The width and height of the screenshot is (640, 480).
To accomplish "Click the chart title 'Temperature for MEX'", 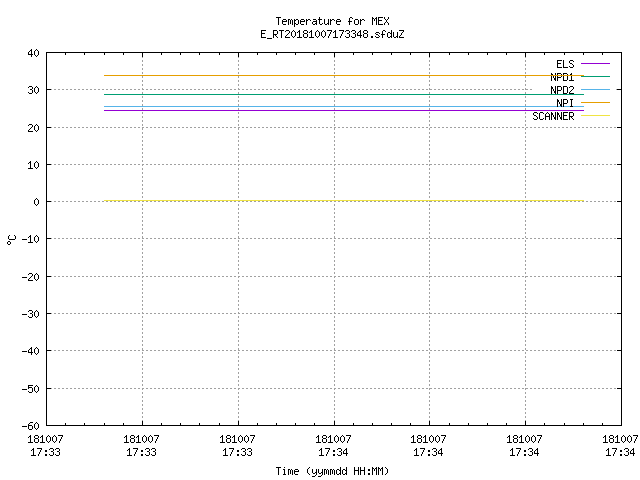I will tap(332, 21).
